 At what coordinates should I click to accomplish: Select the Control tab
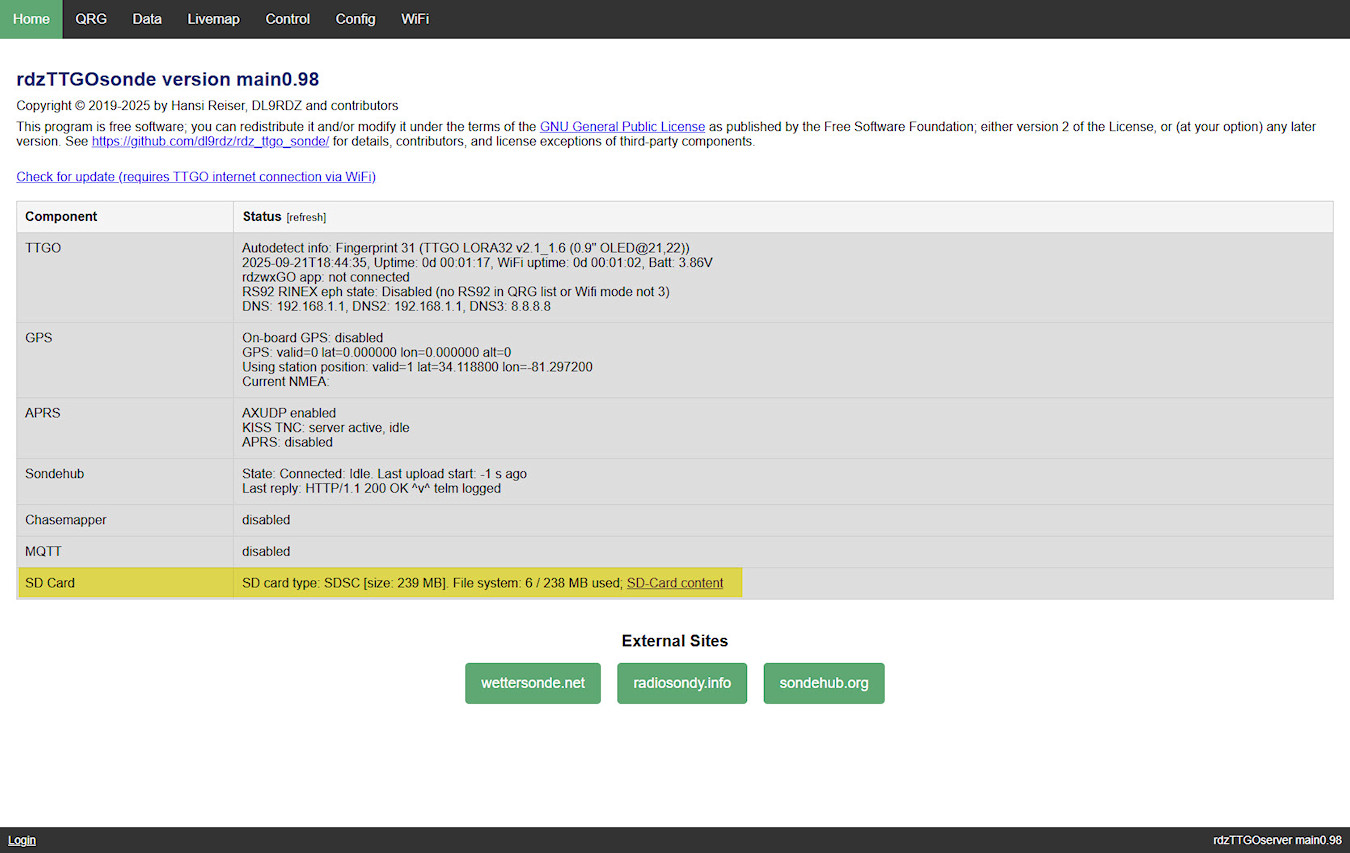288,19
